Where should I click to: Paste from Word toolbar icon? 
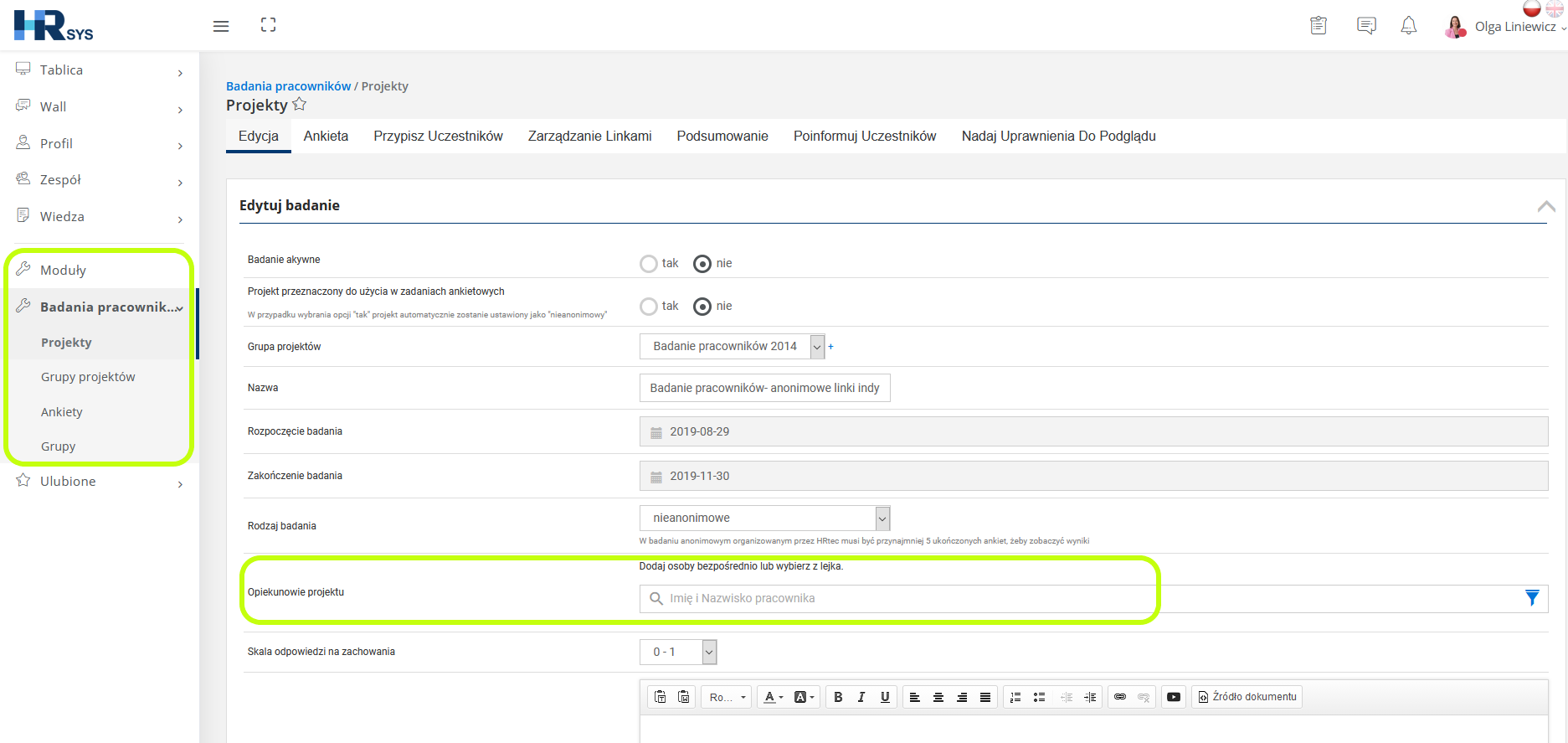(684, 697)
